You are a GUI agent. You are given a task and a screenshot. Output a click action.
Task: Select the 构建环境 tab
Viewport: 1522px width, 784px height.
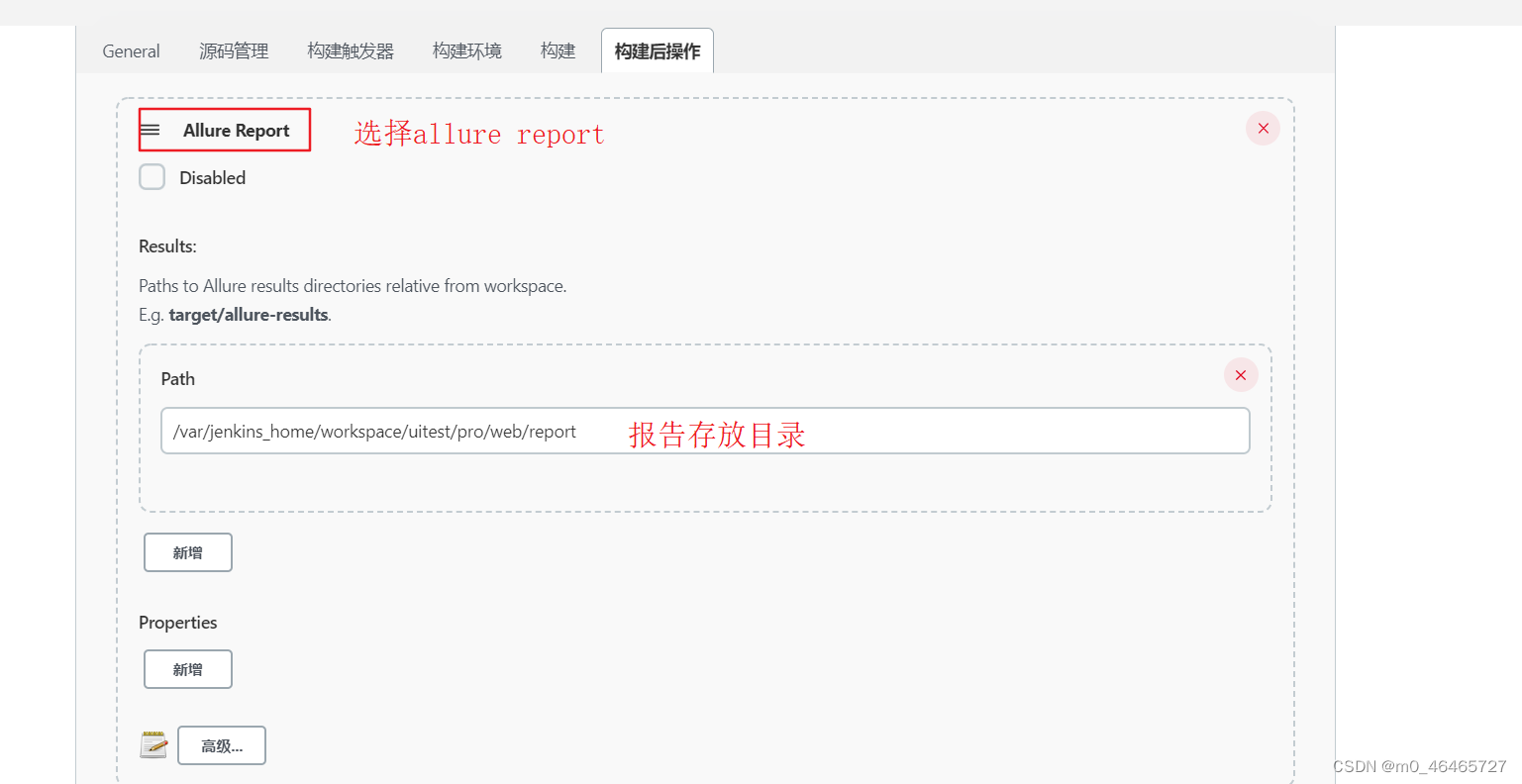click(x=467, y=51)
